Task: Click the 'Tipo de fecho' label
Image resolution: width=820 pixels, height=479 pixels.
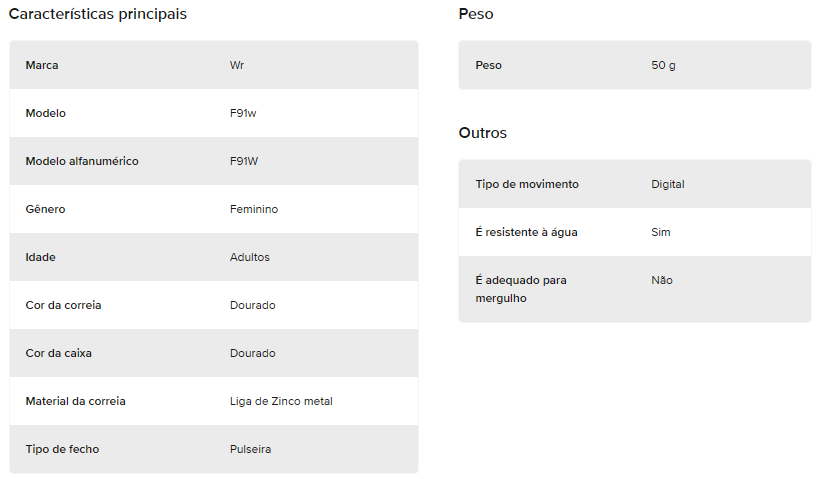Action: (62, 449)
